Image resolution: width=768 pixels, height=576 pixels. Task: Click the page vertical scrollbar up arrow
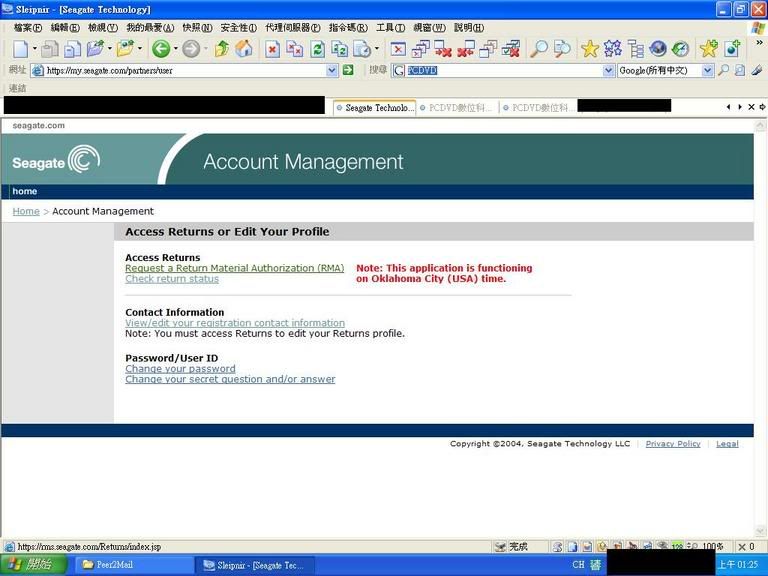click(760, 126)
